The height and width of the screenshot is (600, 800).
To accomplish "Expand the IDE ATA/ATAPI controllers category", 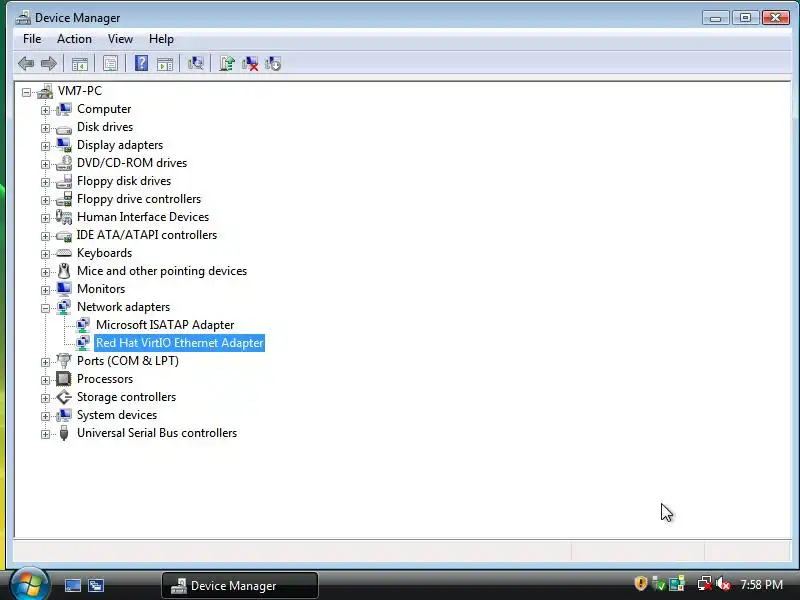I will [45, 236].
